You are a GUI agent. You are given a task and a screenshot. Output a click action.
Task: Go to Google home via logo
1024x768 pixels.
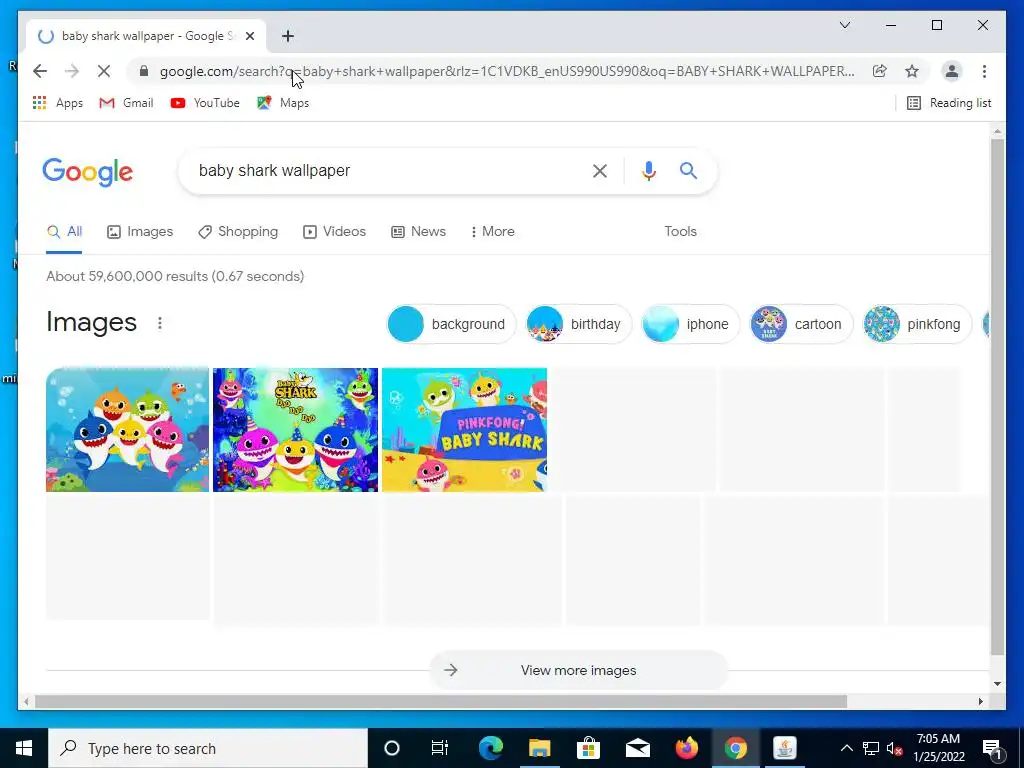pos(88,172)
